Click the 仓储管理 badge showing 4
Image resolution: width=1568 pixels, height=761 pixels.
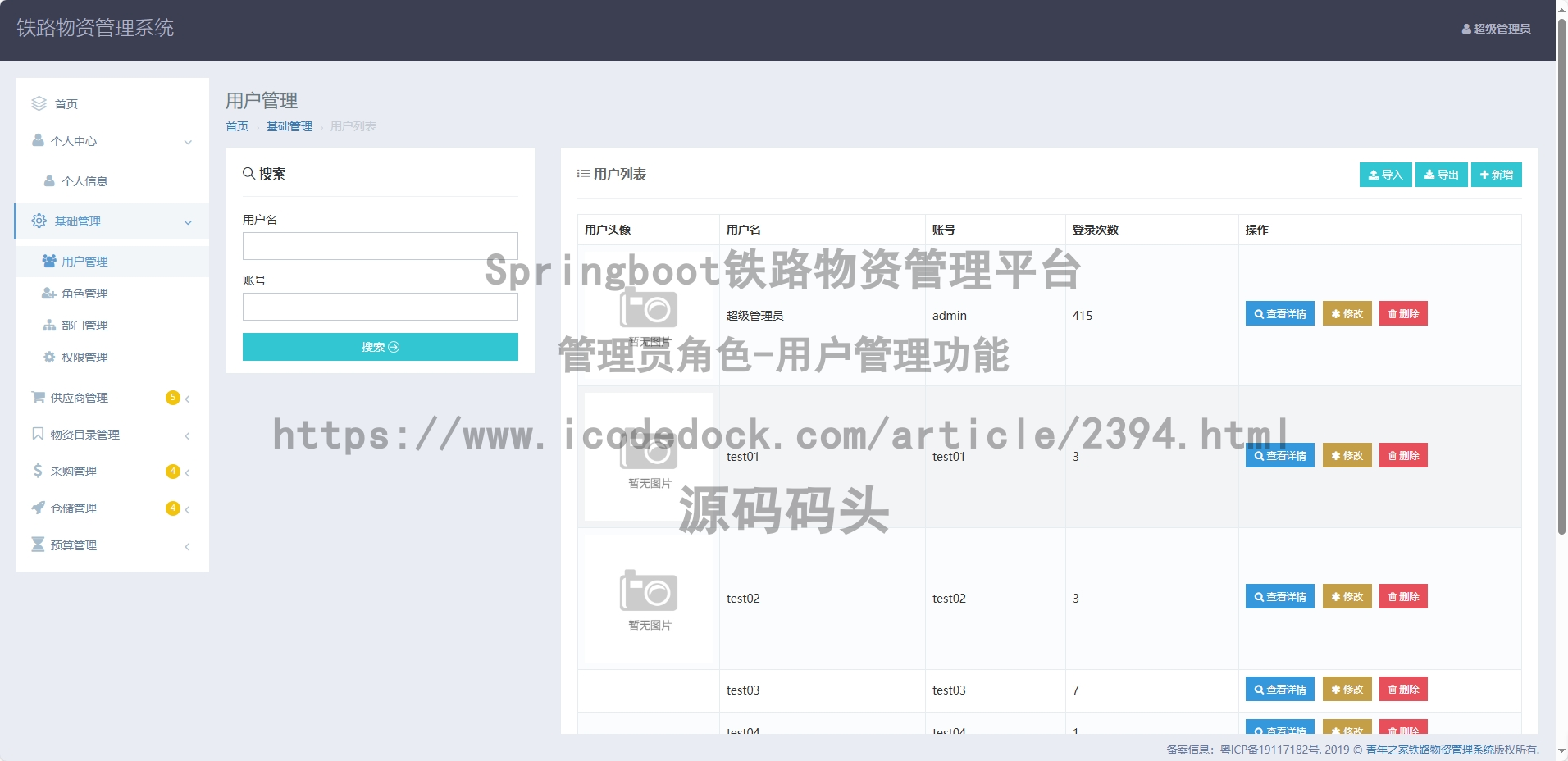point(172,508)
